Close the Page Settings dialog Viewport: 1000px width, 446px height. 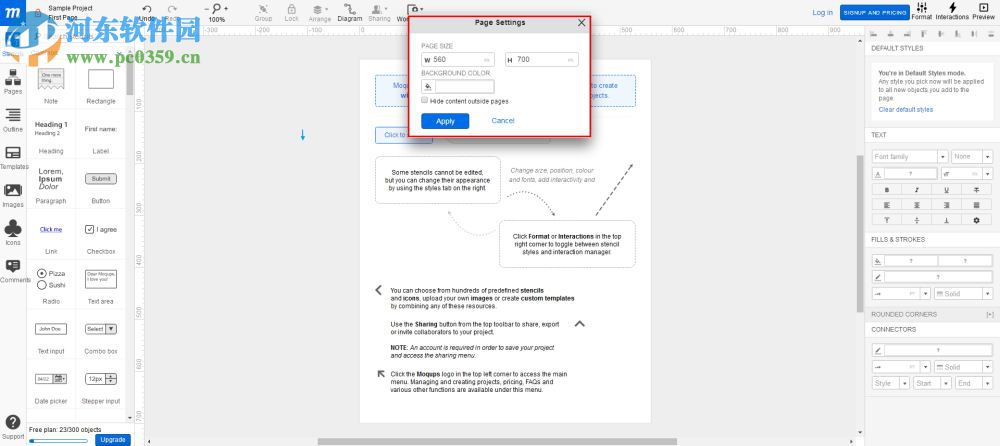[x=581, y=22]
